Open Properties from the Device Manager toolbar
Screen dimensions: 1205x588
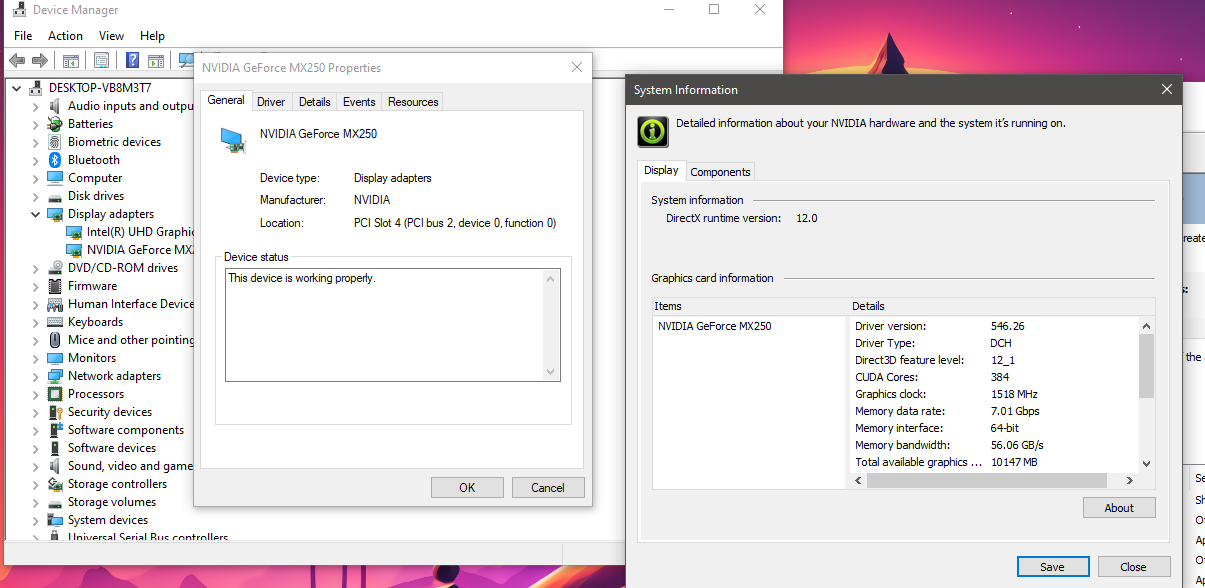[x=101, y=60]
